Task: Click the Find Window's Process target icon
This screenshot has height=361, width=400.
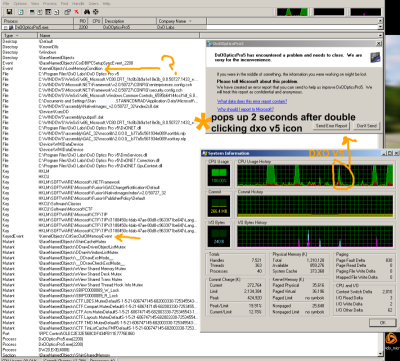Action: 96,12
